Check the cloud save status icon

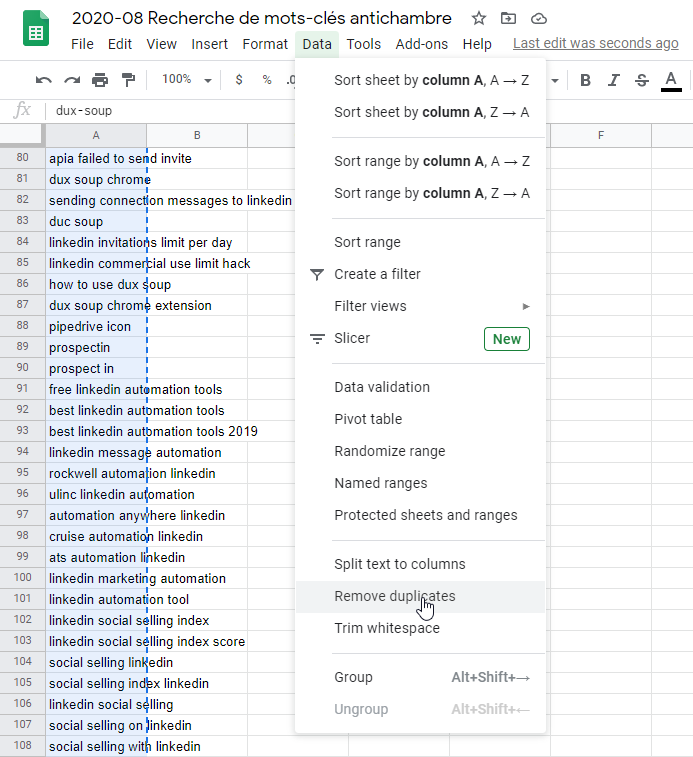[538, 19]
